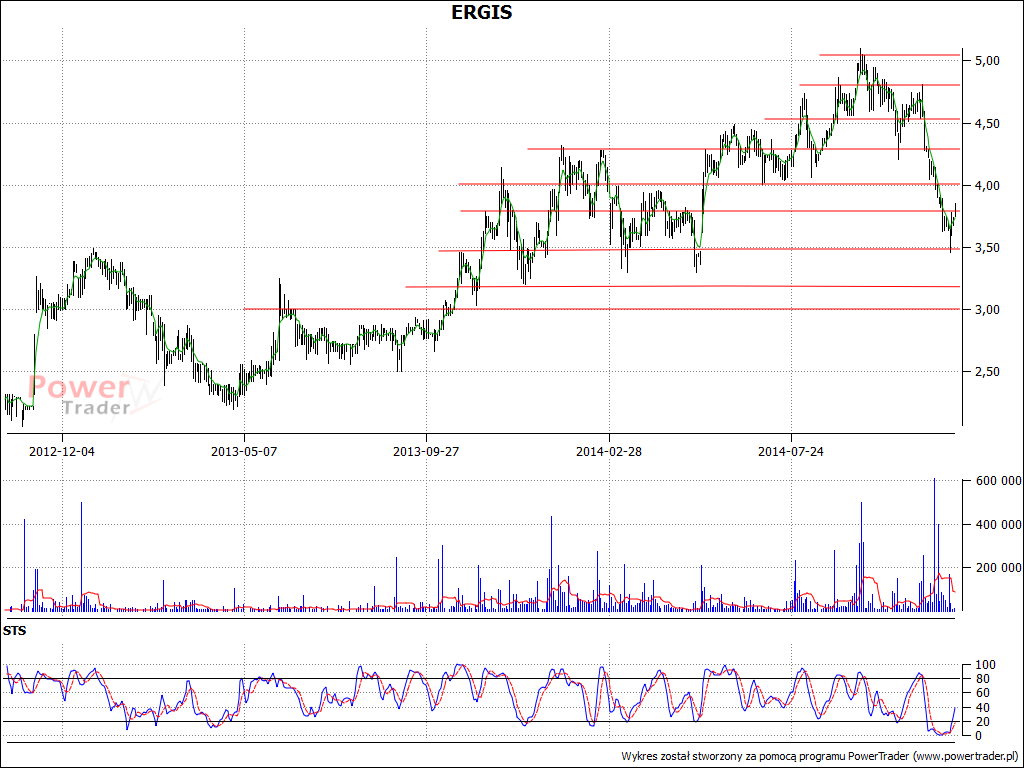Click the 3,00 price axis label
Image resolution: width=1024 pixels, height=768 pixels.
(987, 310)
